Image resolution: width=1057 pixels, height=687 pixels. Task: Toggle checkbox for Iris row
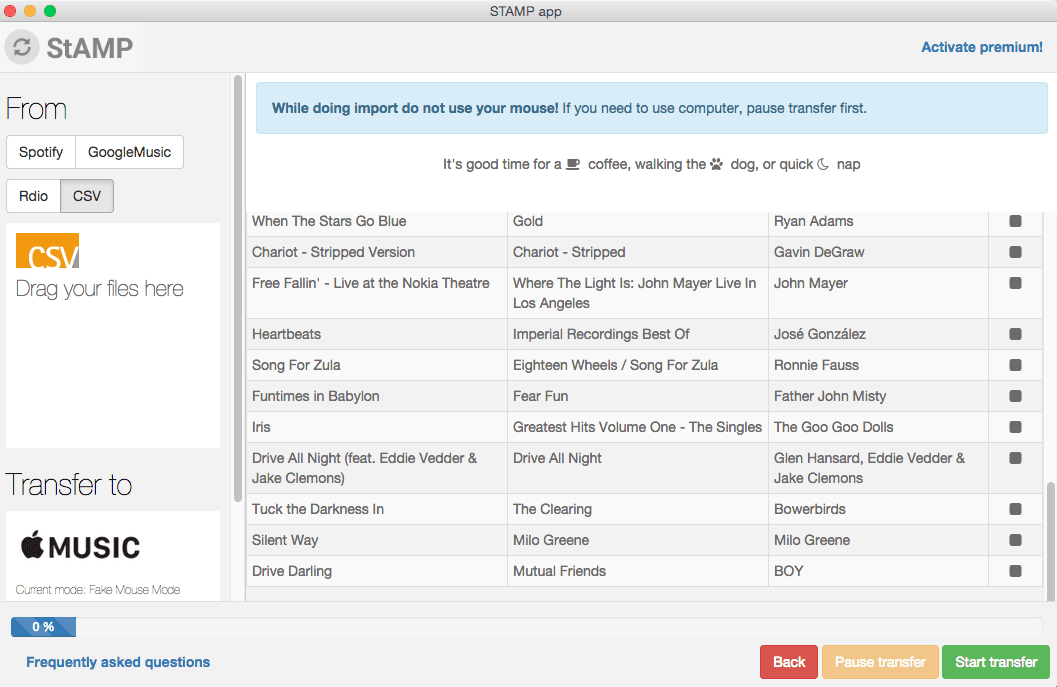tap(1015, 427)
